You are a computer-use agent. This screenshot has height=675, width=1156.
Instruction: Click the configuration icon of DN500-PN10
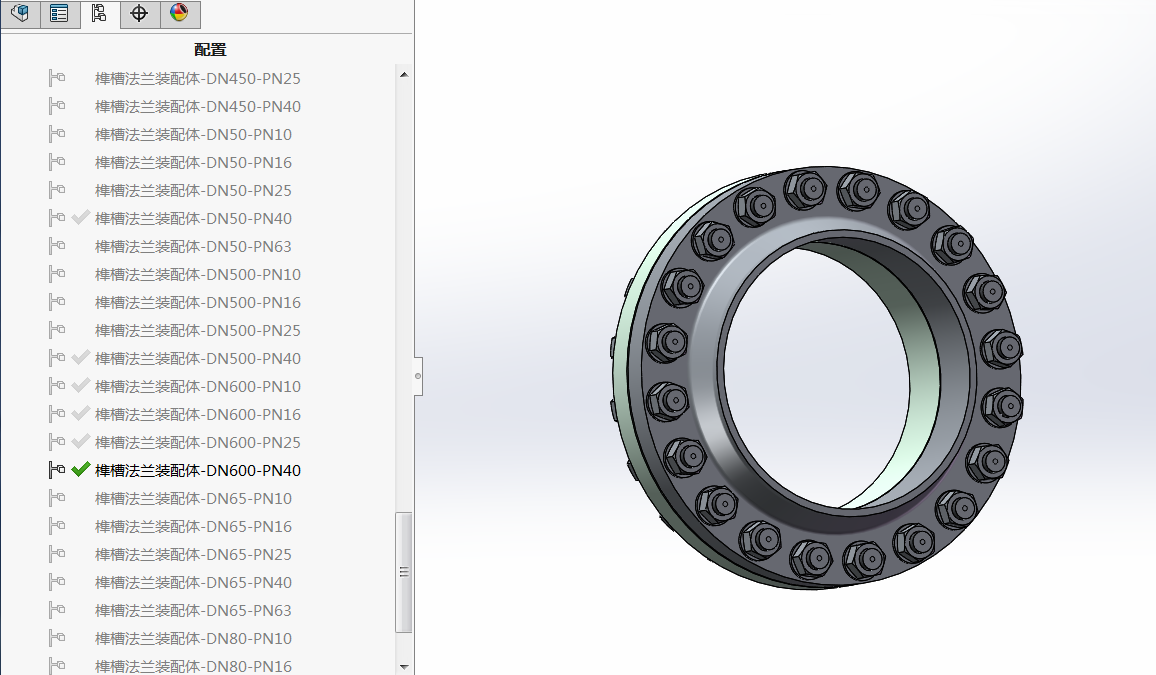pyautogui.click(x=57, y=274)
